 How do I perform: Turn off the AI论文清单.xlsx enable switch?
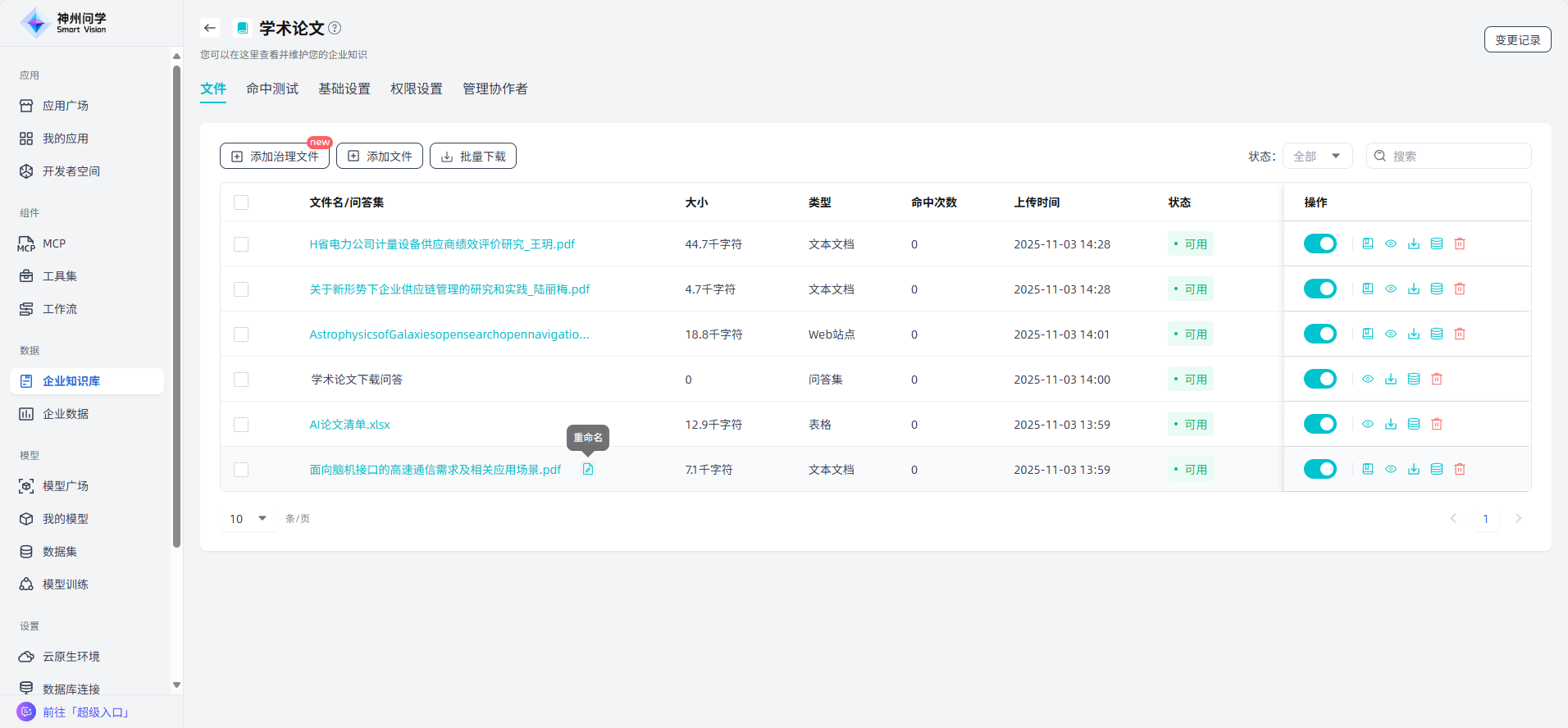pos(1320,425)
